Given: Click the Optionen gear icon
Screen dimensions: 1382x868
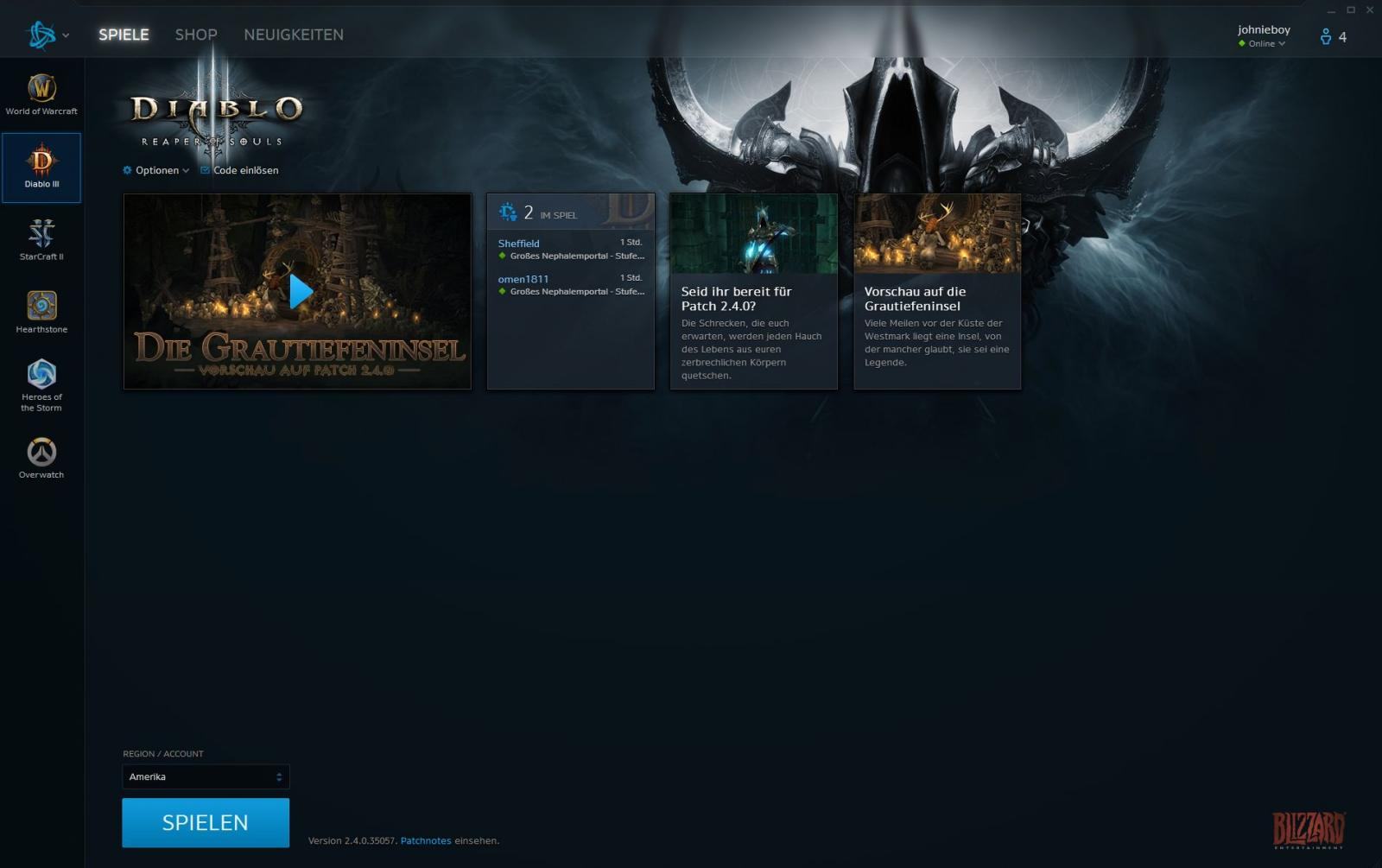Looking at the screenshot, I should point(127,170).
